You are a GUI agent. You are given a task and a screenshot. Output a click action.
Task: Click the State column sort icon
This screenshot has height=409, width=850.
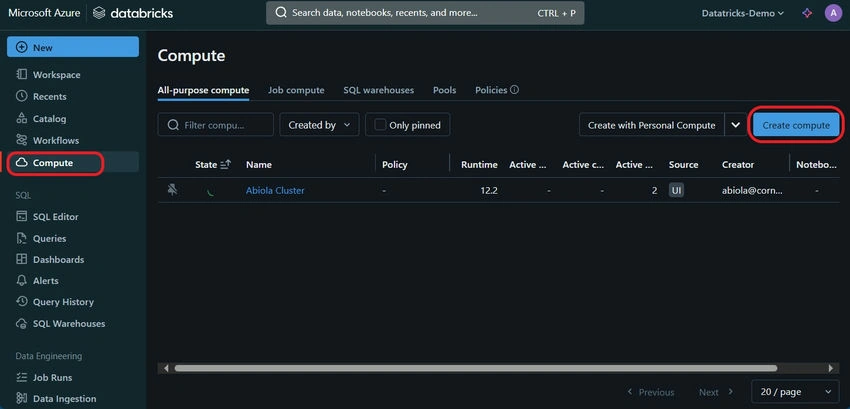coord(226,164)
